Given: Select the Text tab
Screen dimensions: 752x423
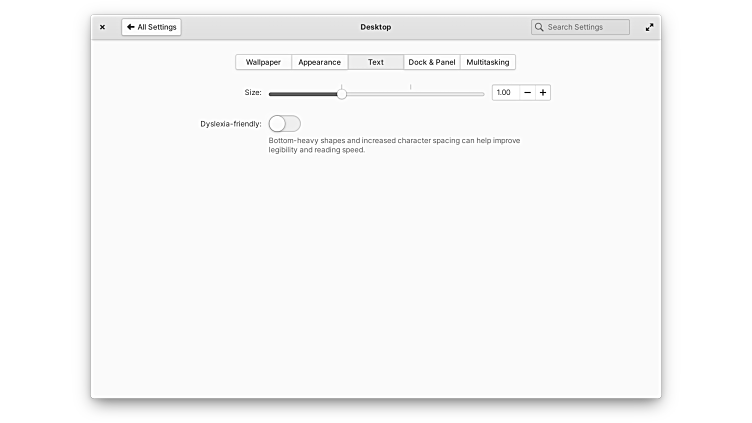Looking at the screenshot, I should pos(375,62).
